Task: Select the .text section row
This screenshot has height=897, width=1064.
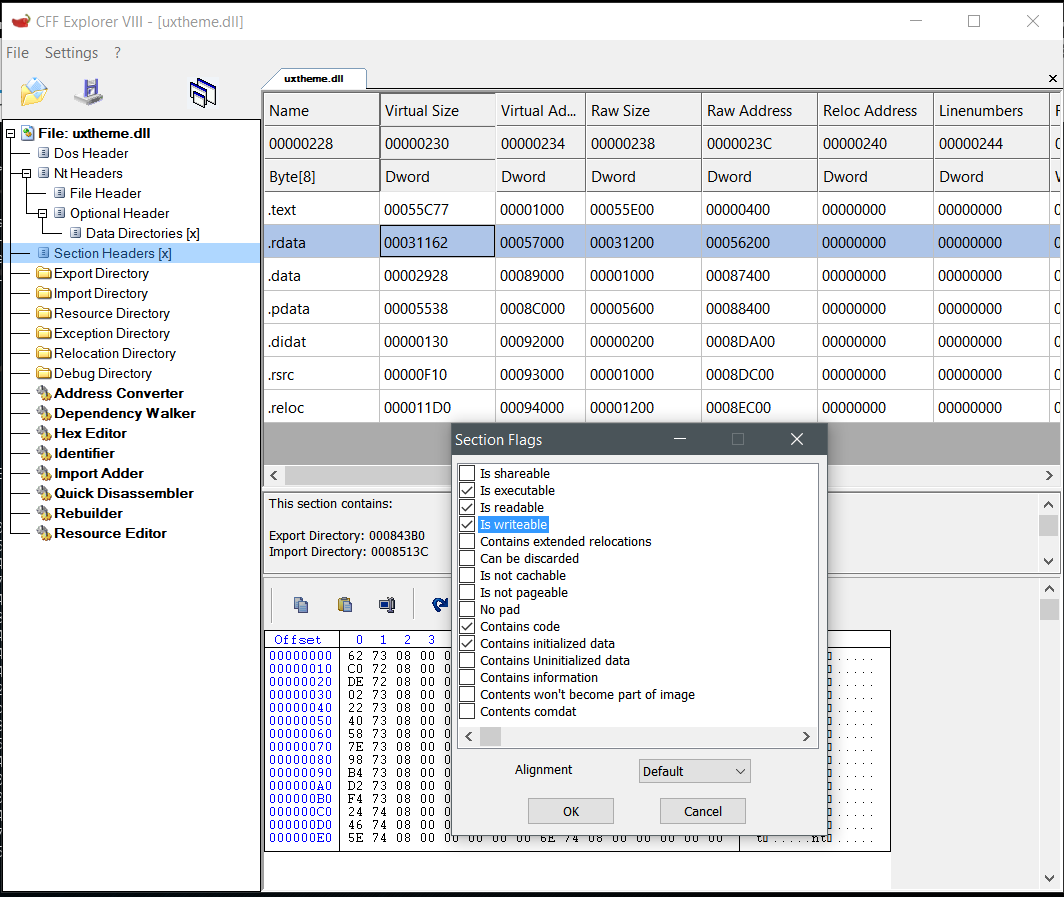Action: (x=662, y=210)
